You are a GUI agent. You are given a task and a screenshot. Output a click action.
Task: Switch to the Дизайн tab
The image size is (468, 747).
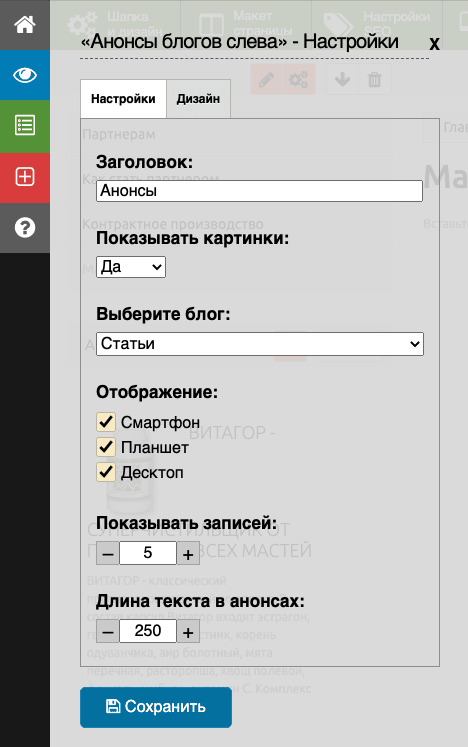point(198,99)
